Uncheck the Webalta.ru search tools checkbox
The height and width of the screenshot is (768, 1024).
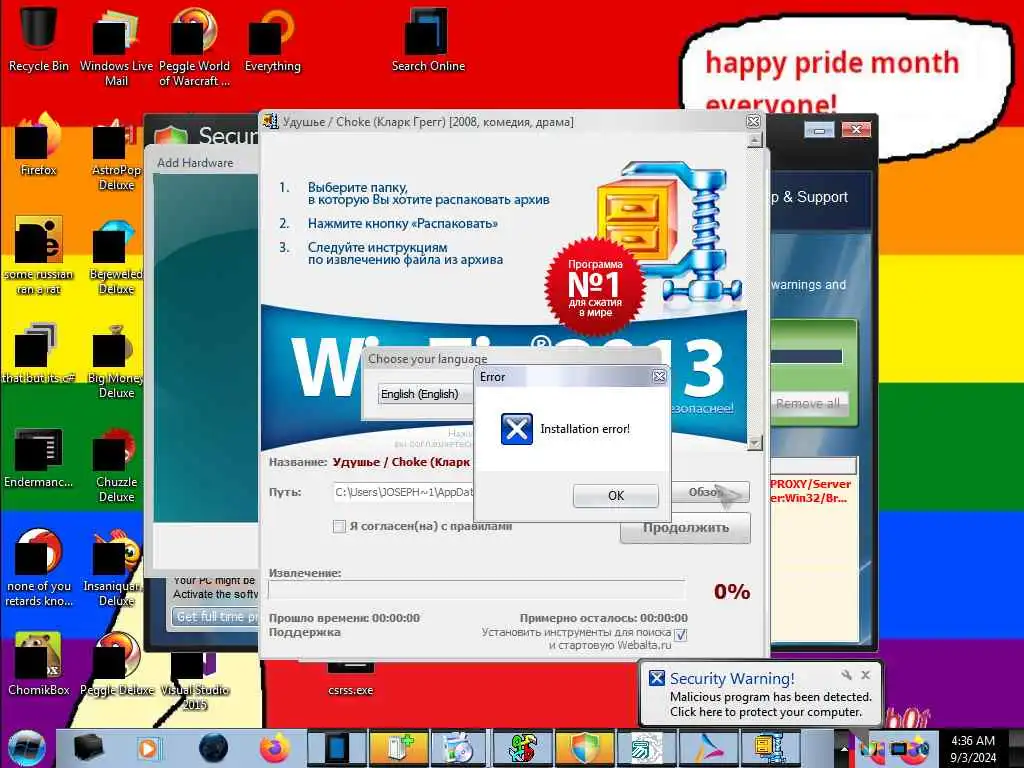680,634
